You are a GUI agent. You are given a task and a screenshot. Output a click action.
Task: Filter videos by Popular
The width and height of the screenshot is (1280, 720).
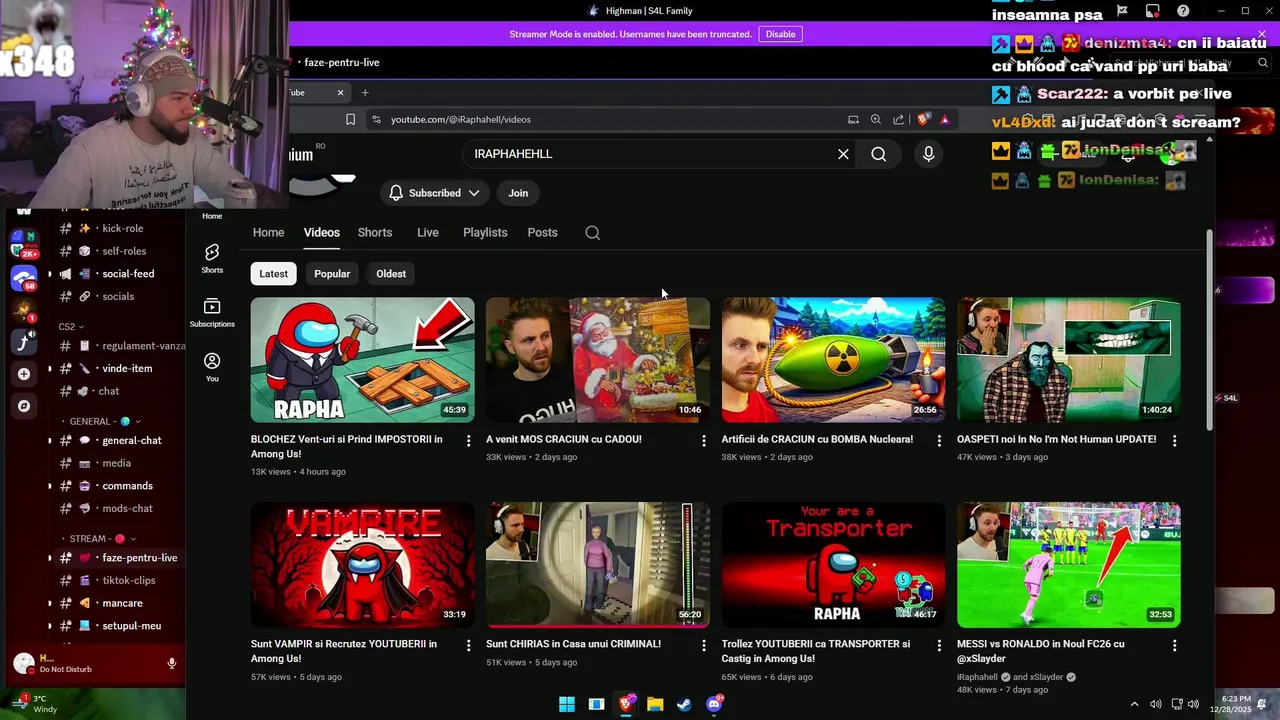332,274
